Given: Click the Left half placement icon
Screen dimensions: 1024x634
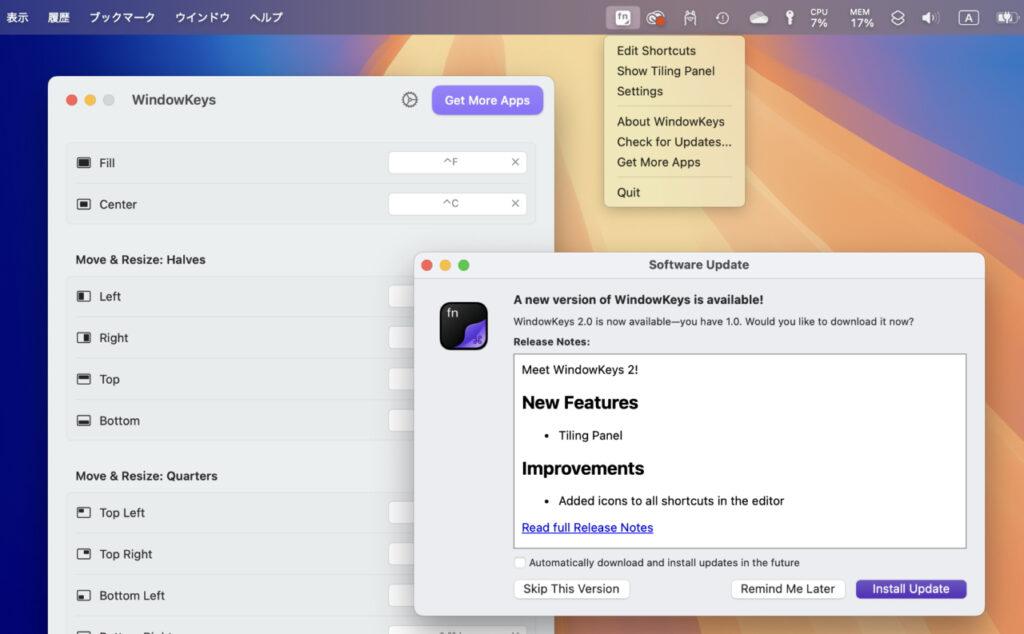Looking at the screenshot, I should tap(83, 296).
